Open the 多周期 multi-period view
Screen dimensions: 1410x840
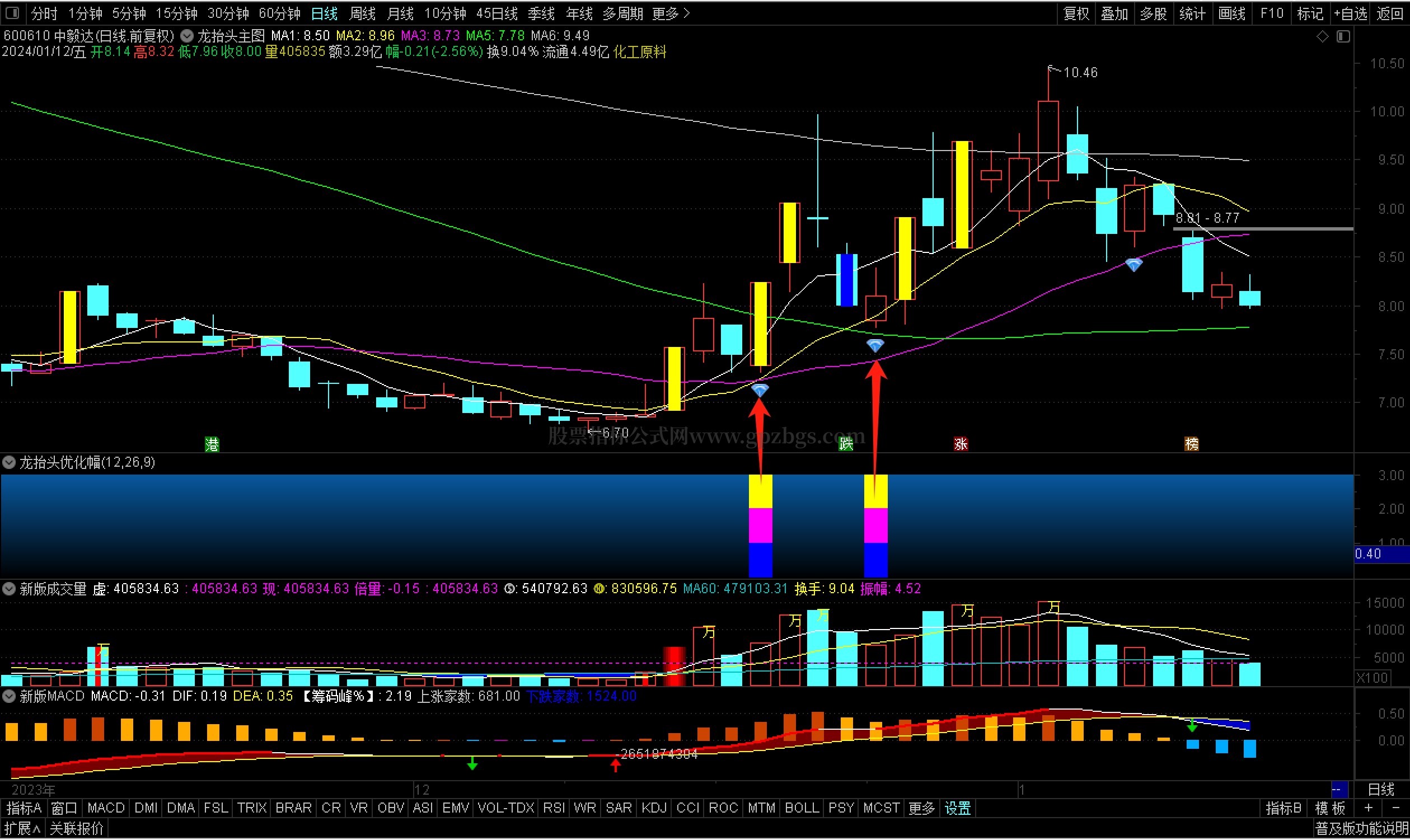(622, 13)
